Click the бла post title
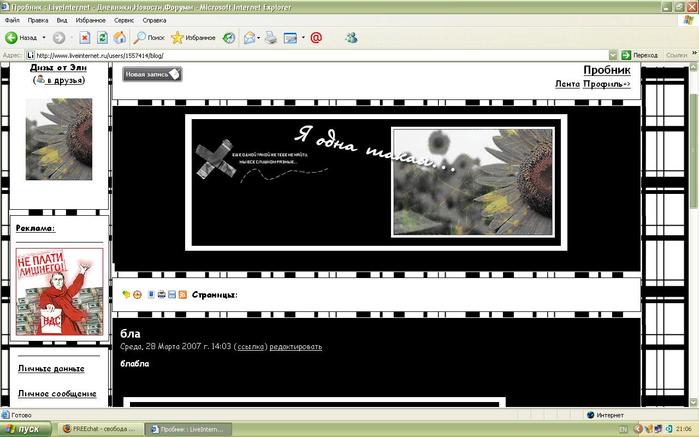The height and width of the screenshot is (437, 699). click(130, 334)
